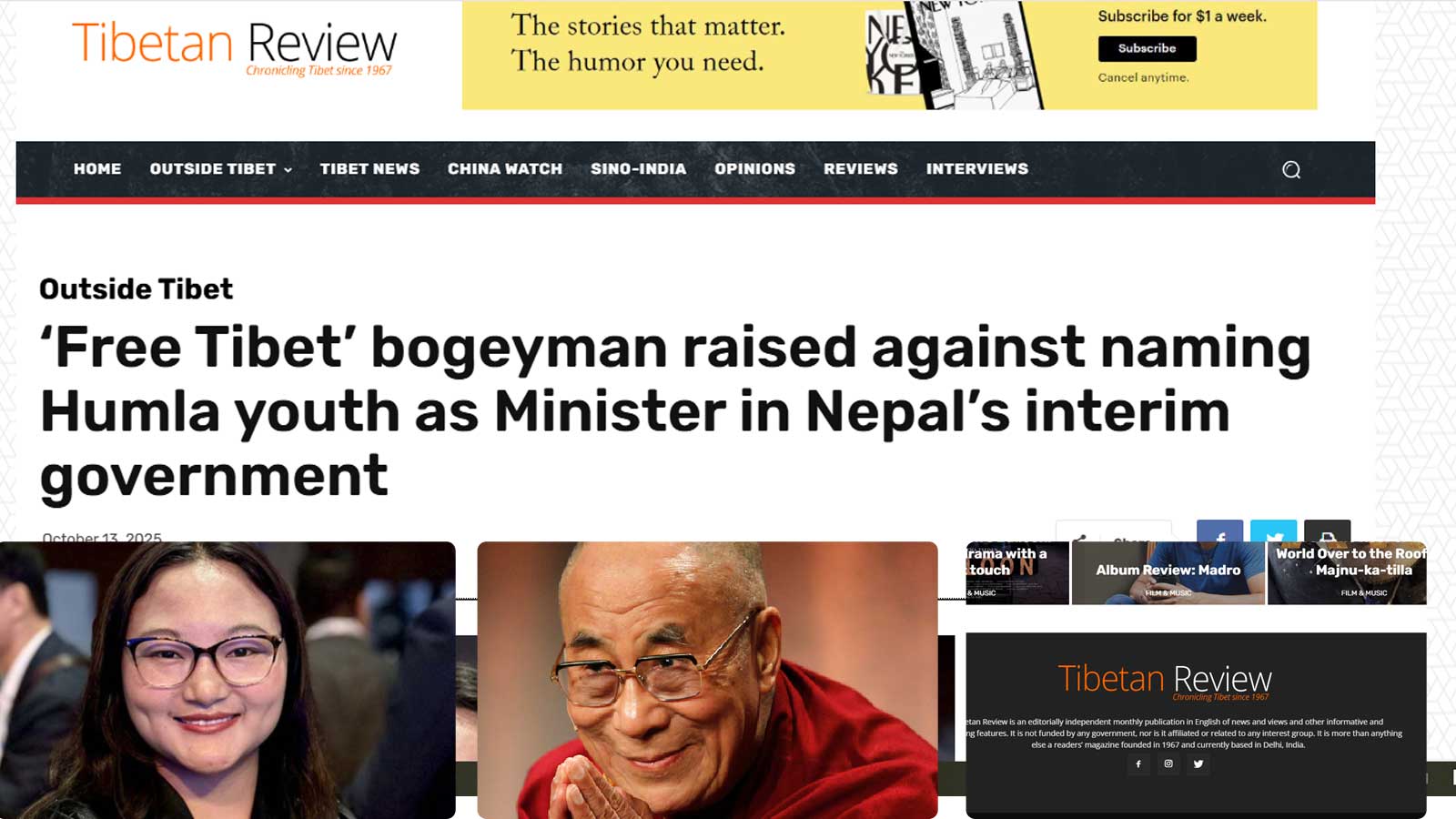Viewport: 1456px width, 819px height.
Task: Click the Tibetan Review header logo
Action: (234, 48)
